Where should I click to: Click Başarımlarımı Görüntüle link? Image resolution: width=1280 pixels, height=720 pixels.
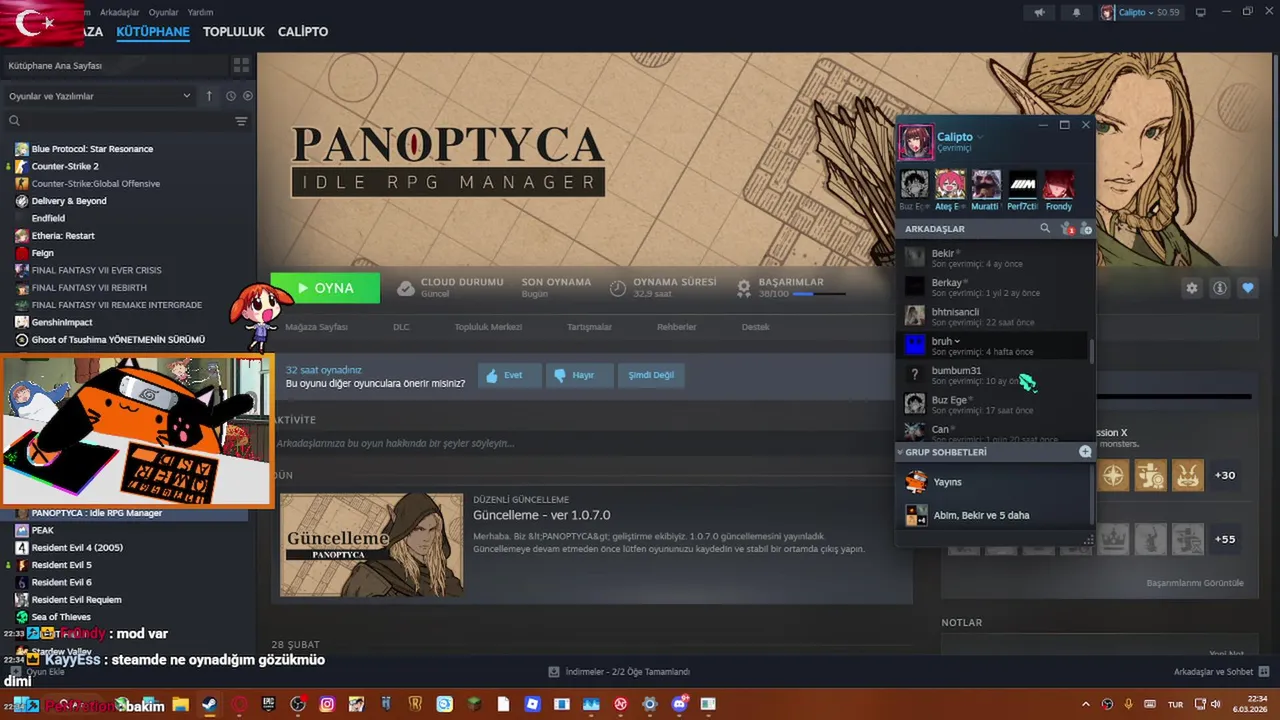(1195, 583)
